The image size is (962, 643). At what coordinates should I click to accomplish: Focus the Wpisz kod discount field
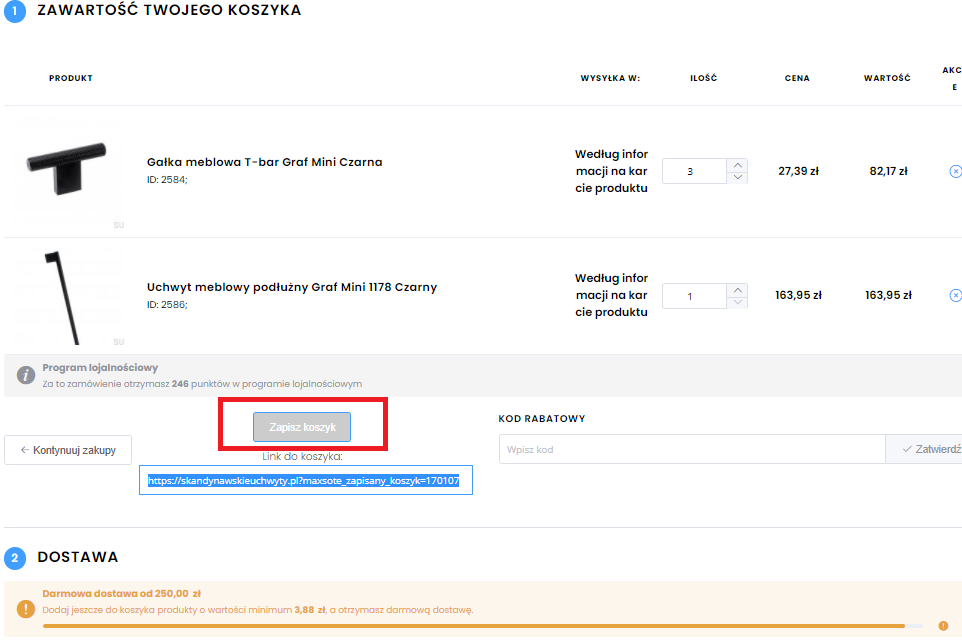coord(692,450)
